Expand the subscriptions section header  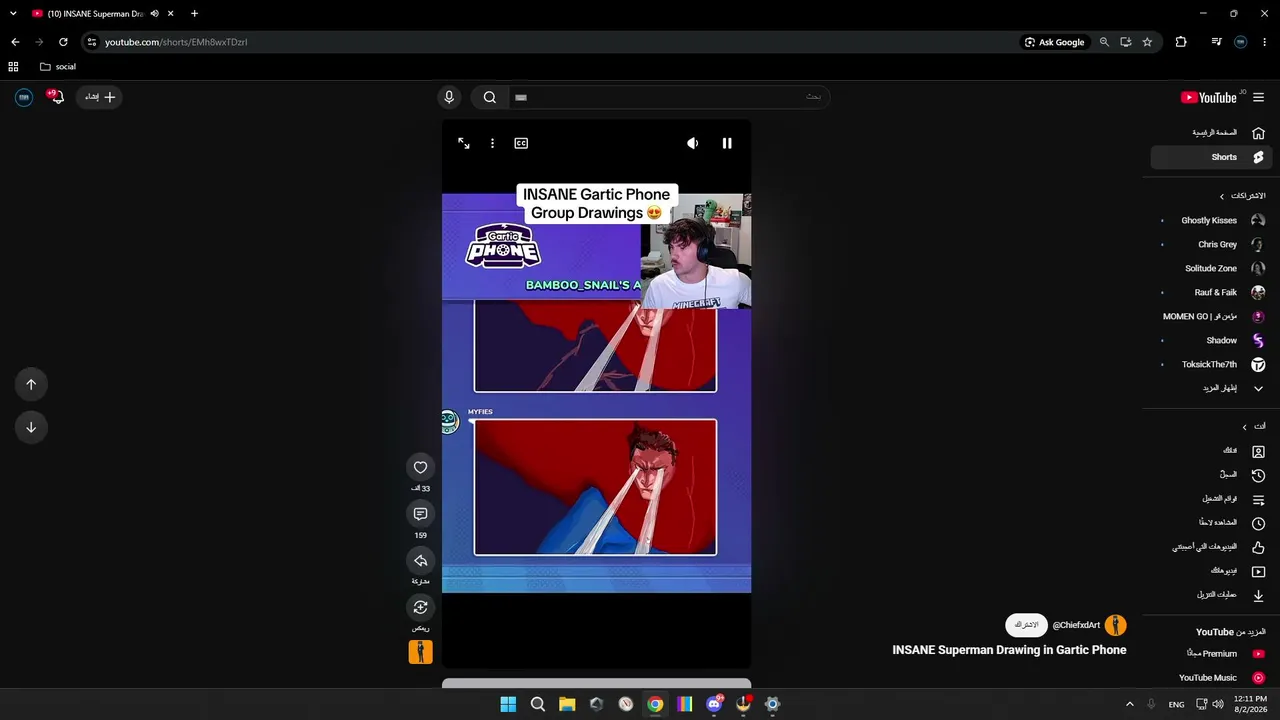tap(1243, 196)
